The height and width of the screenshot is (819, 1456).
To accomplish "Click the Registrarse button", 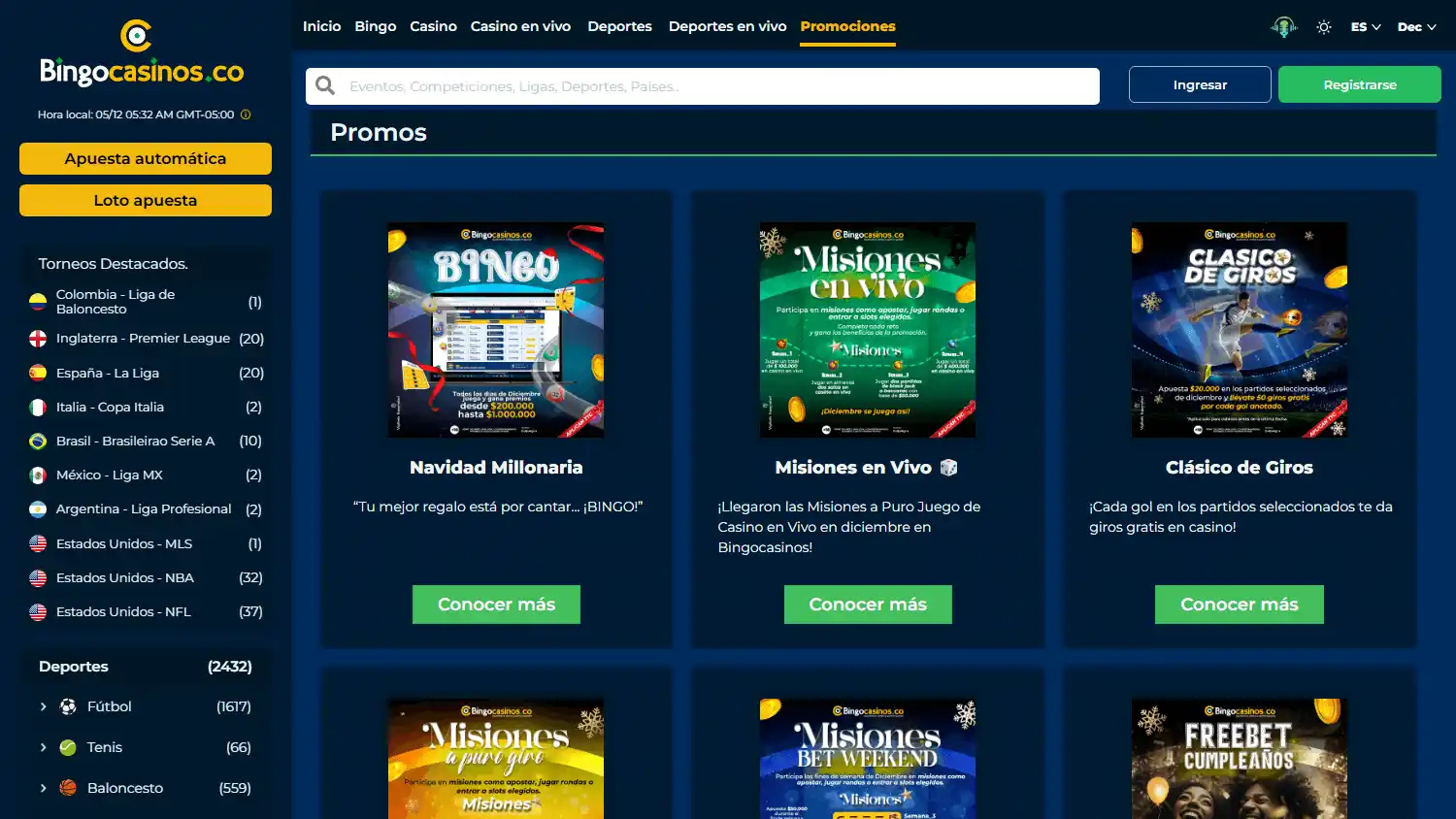I will (1360, 84).
